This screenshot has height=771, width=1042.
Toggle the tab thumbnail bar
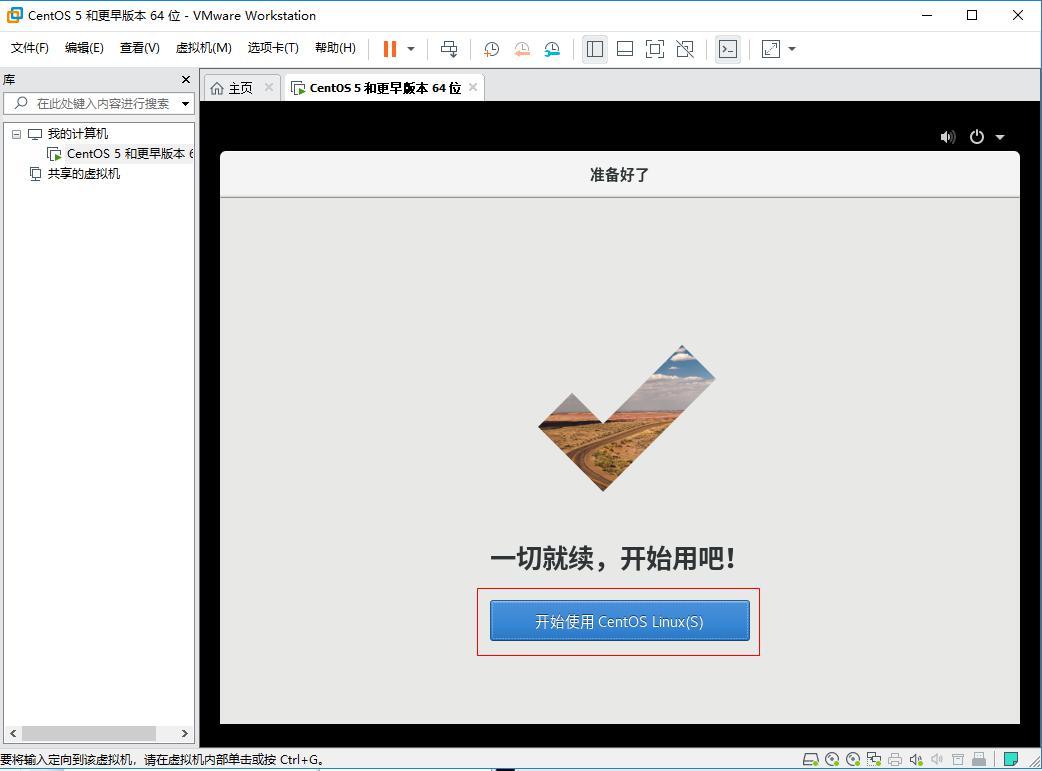pos(624,48)
